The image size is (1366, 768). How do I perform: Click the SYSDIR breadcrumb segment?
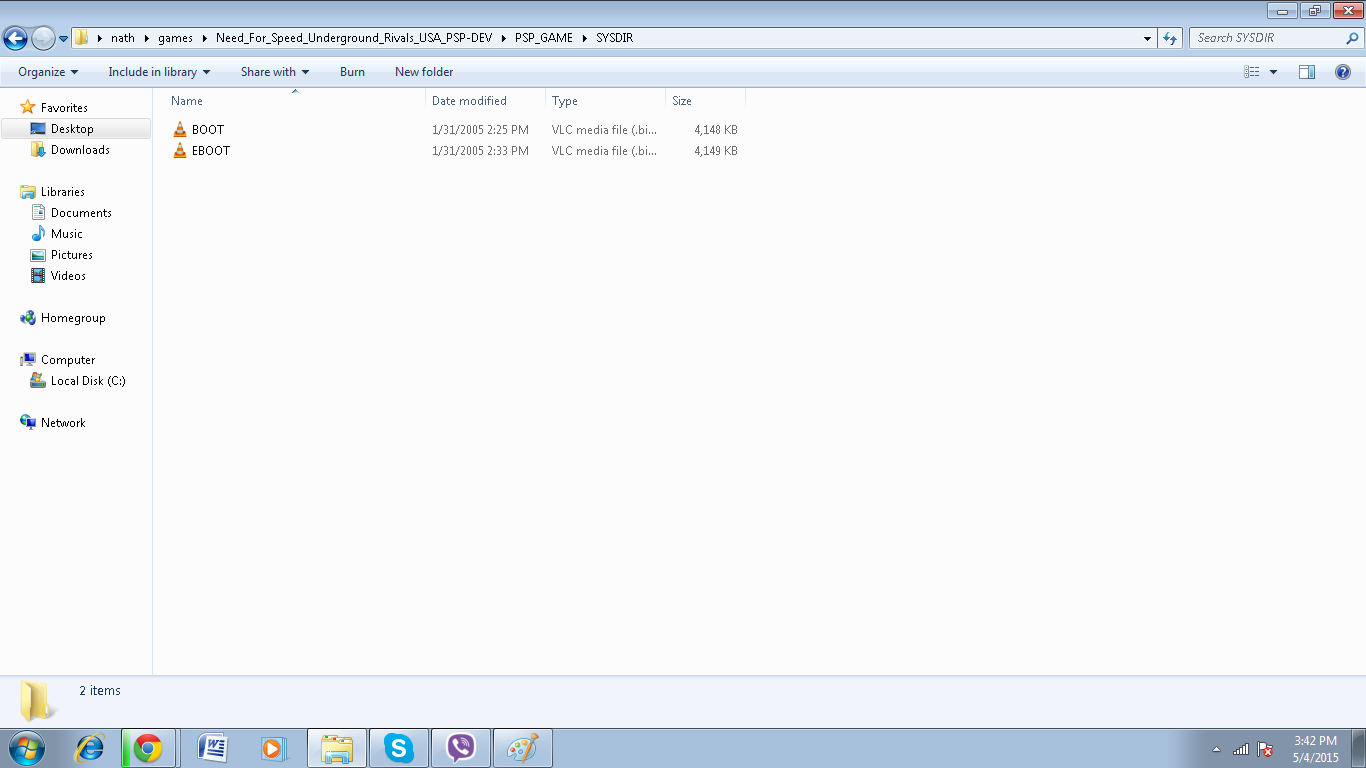click(x=614, y=38)
